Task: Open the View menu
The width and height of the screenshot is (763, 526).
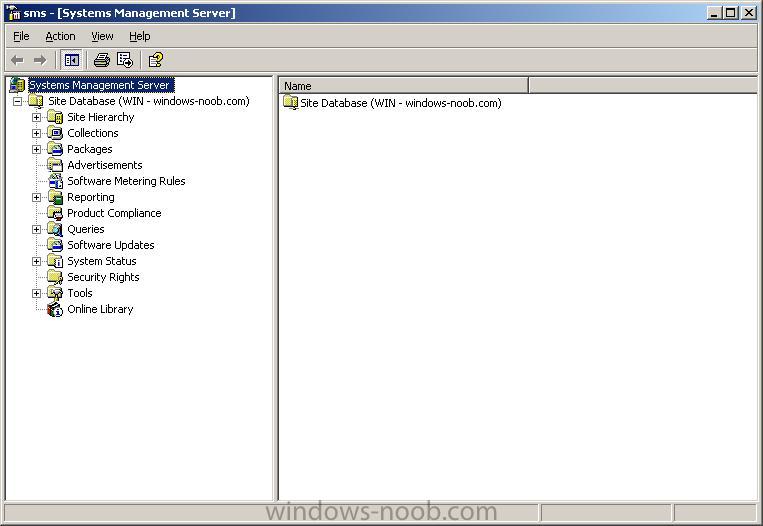Action: pyautogui.click(x=102, y=36)
